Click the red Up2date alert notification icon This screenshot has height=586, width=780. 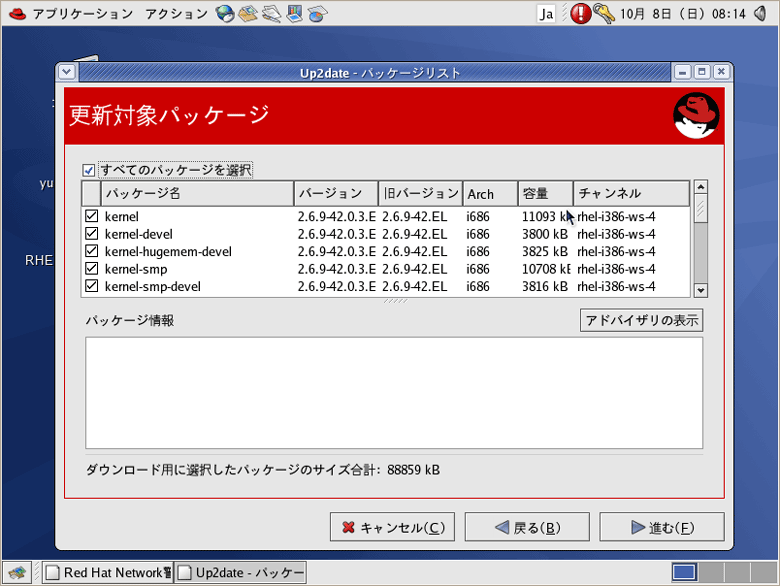[x=580, y=14]
